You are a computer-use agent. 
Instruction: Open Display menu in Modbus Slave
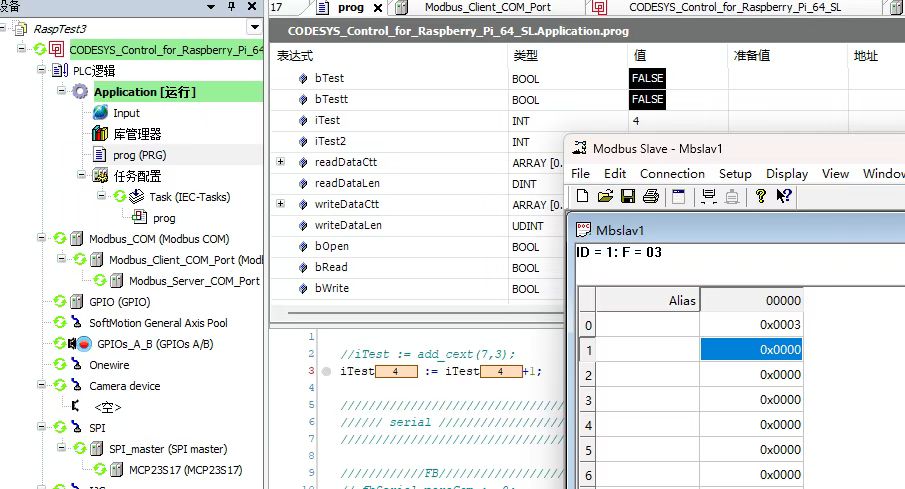(786, 174)
